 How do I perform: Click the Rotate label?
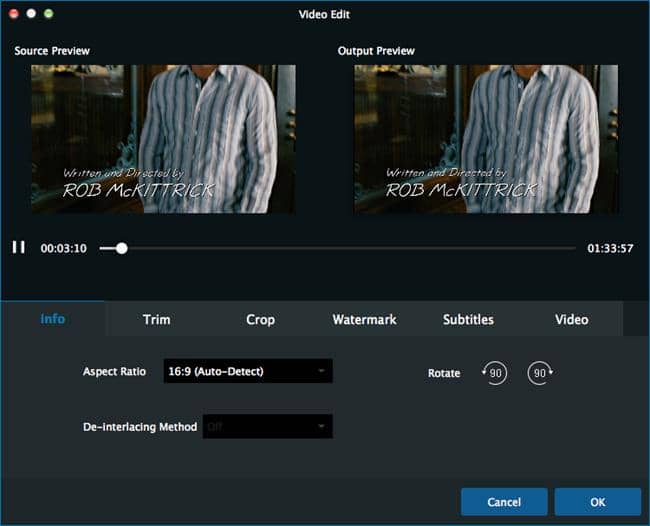(x=444, y=373)
